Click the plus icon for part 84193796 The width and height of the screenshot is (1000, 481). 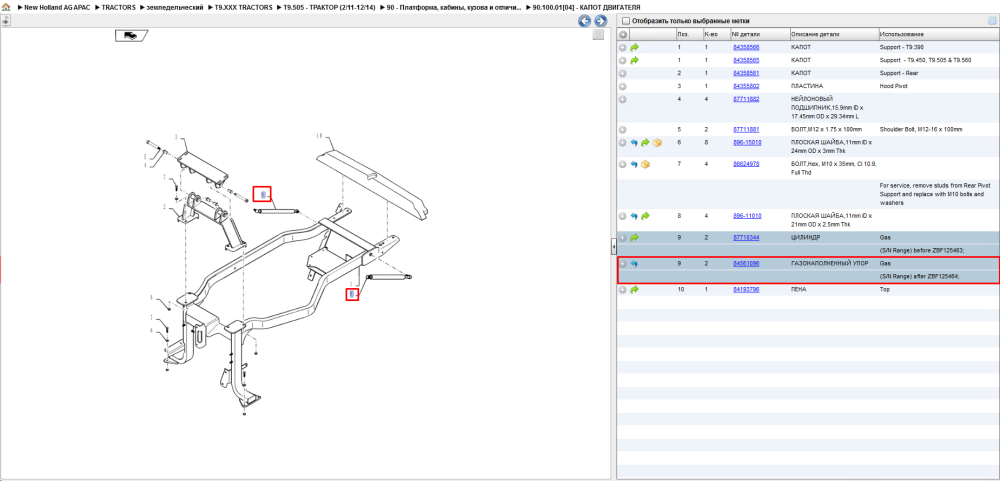click(x=623, y=290)
